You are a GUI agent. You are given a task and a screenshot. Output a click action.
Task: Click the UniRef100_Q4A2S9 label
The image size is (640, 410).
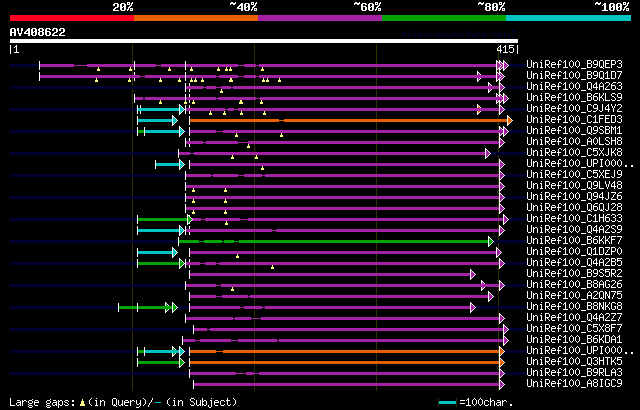574,230
